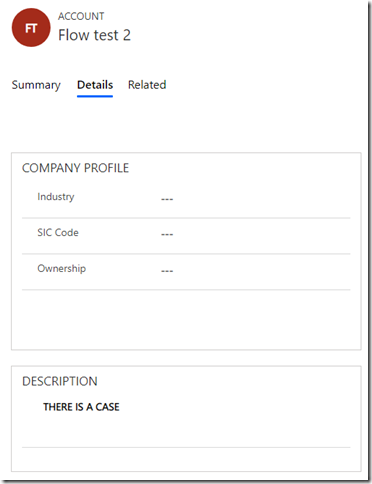Click the Ownership field value
The width and height of the screenshot is (372, 484).
(167, 271)
